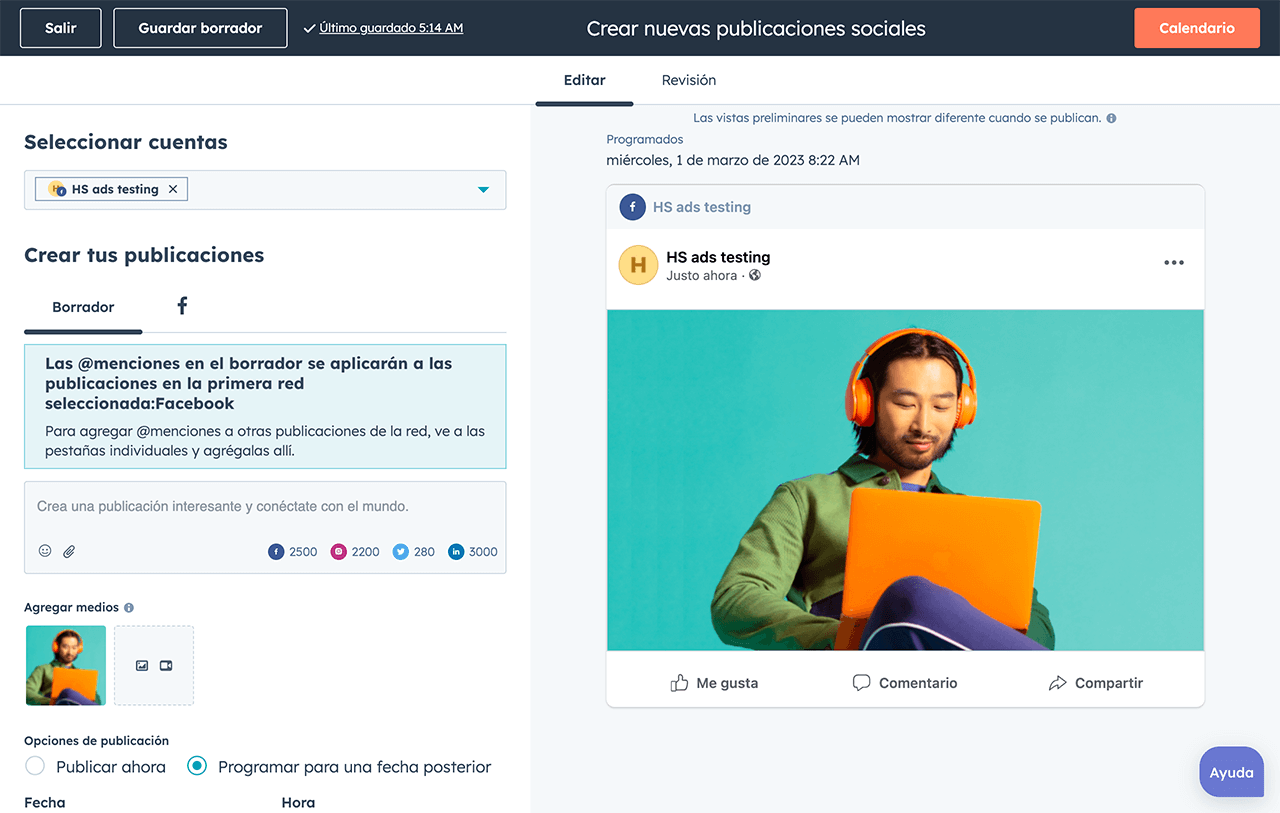Click the uploaded image thumbnail

[66, 665]
